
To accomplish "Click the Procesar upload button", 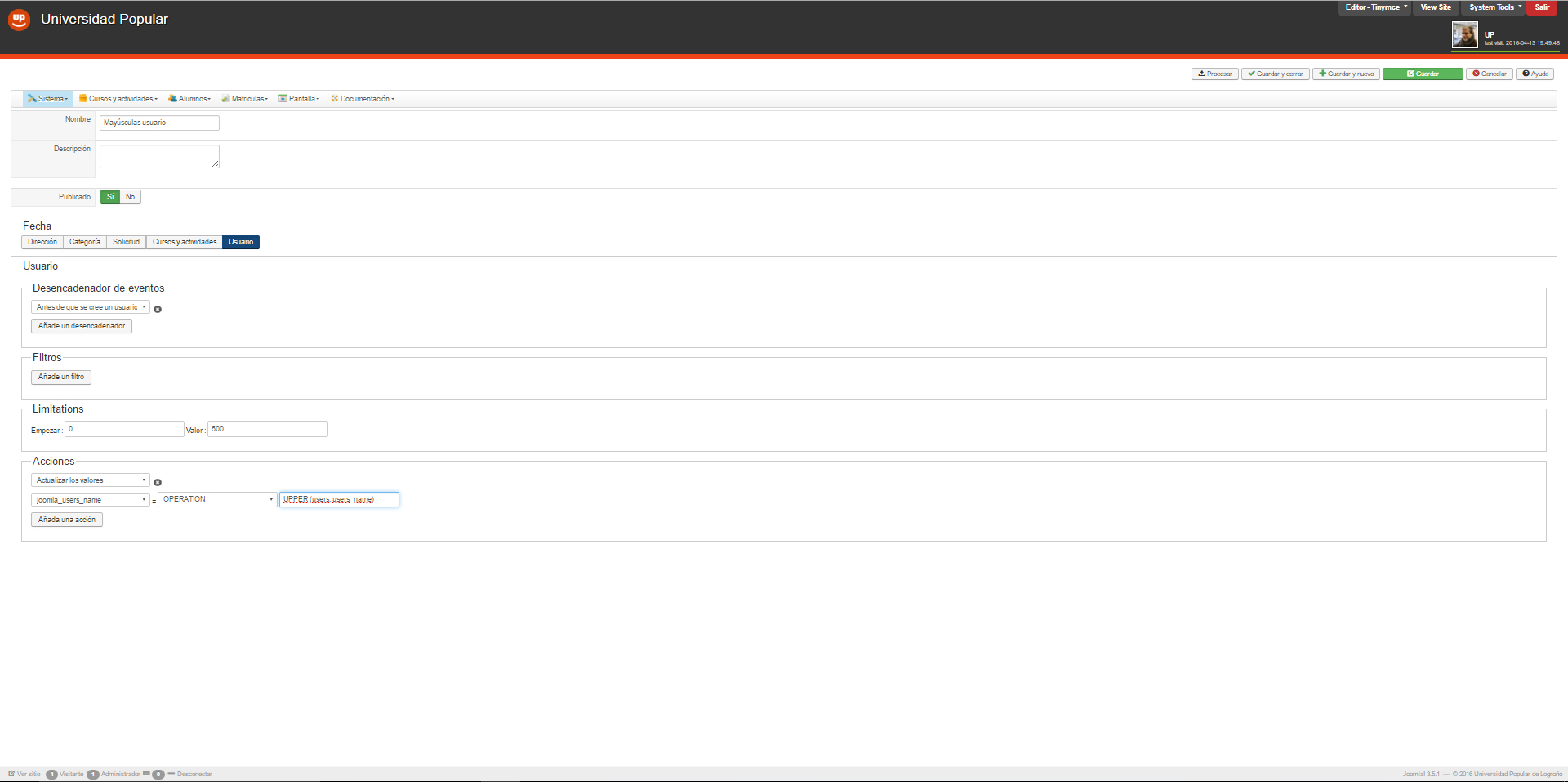I will pos(1215,74).
